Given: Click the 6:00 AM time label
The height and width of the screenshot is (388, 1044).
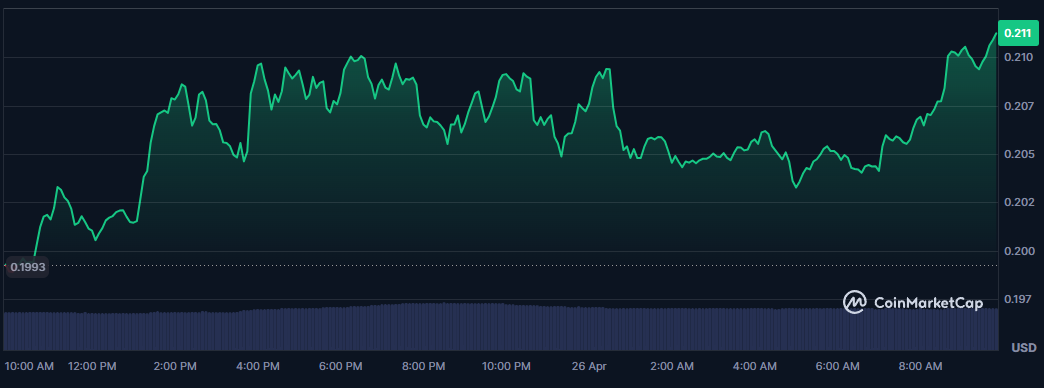Looking at the screenshot, I should tap(838, 367).
